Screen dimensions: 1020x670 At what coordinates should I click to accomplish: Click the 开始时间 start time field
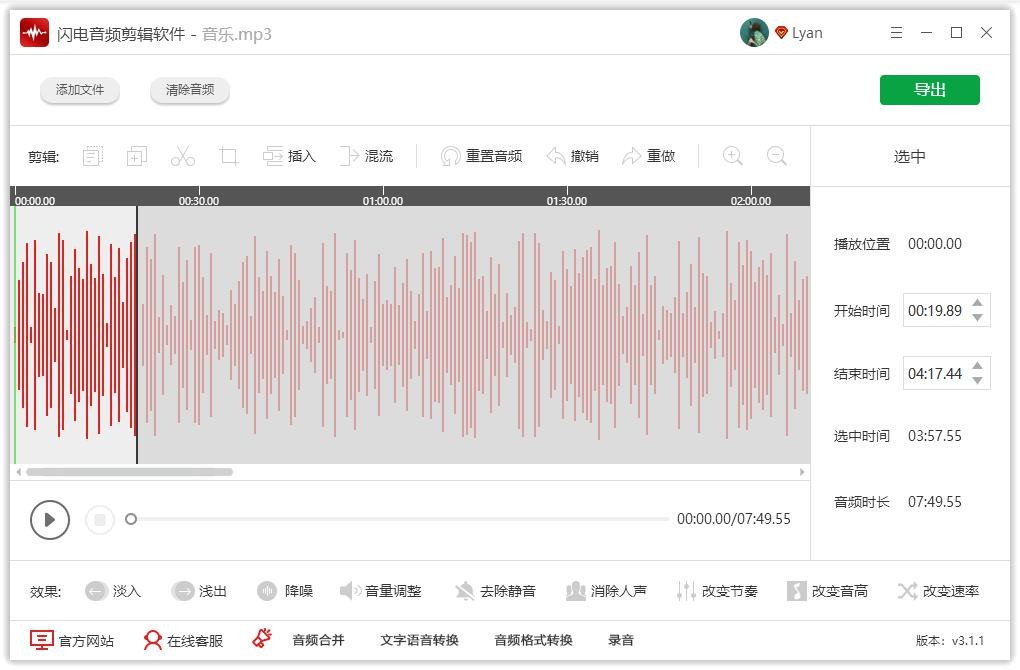point(934,311)
